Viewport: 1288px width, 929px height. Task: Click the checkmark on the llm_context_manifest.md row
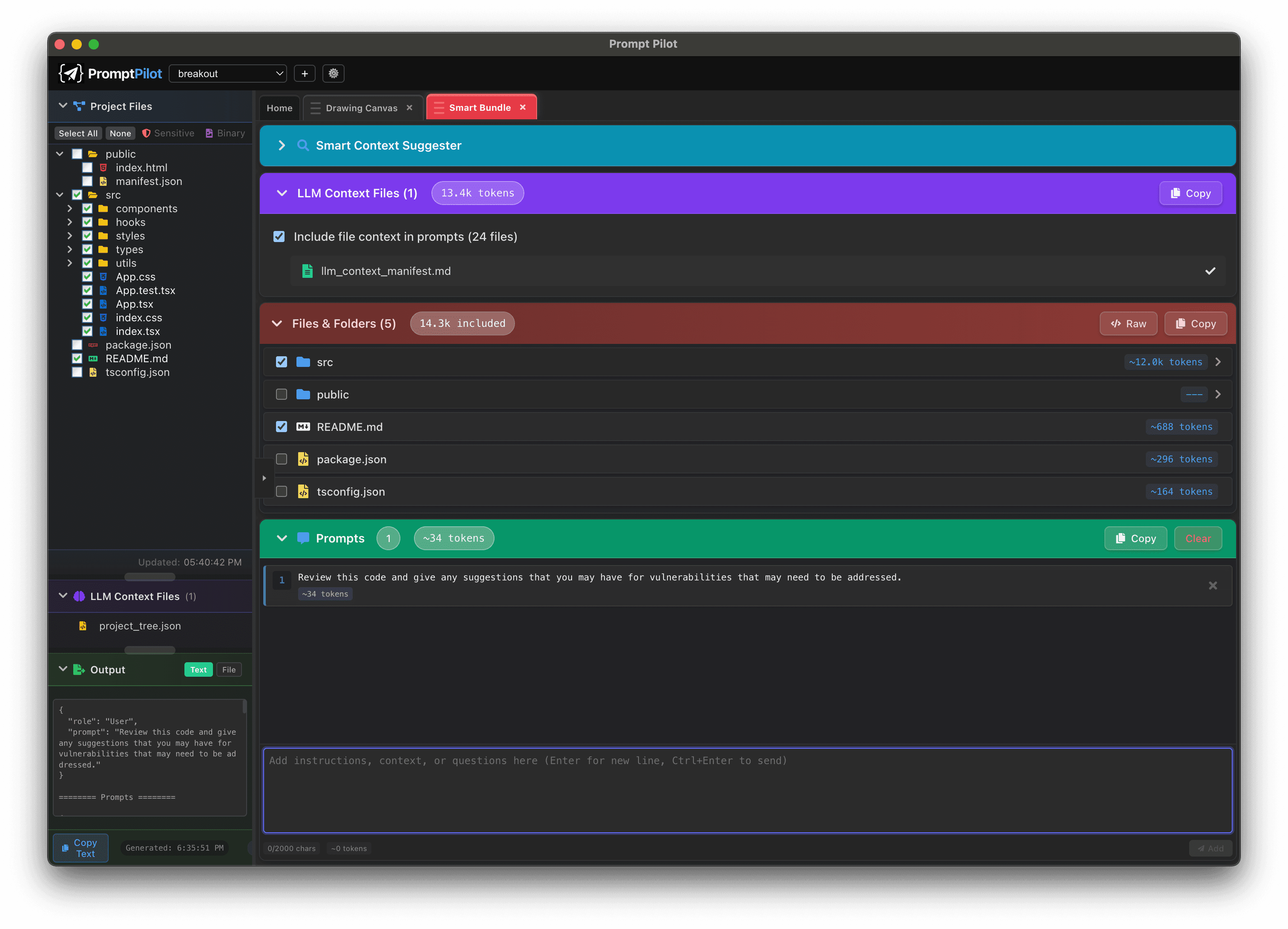pyautogui.click(x=1210, y=271)
